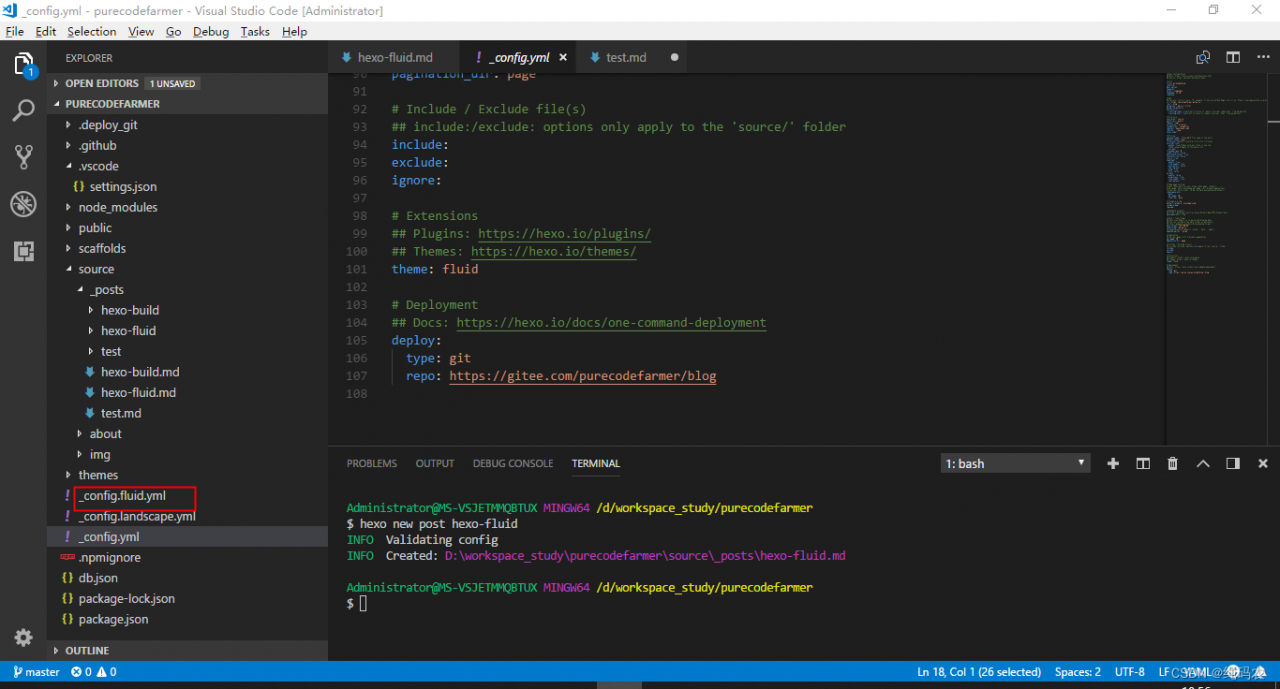The height and width of the screenshot is (689, 1280).
Task: Collapse the _posts folder
Action: pos(106,290)
